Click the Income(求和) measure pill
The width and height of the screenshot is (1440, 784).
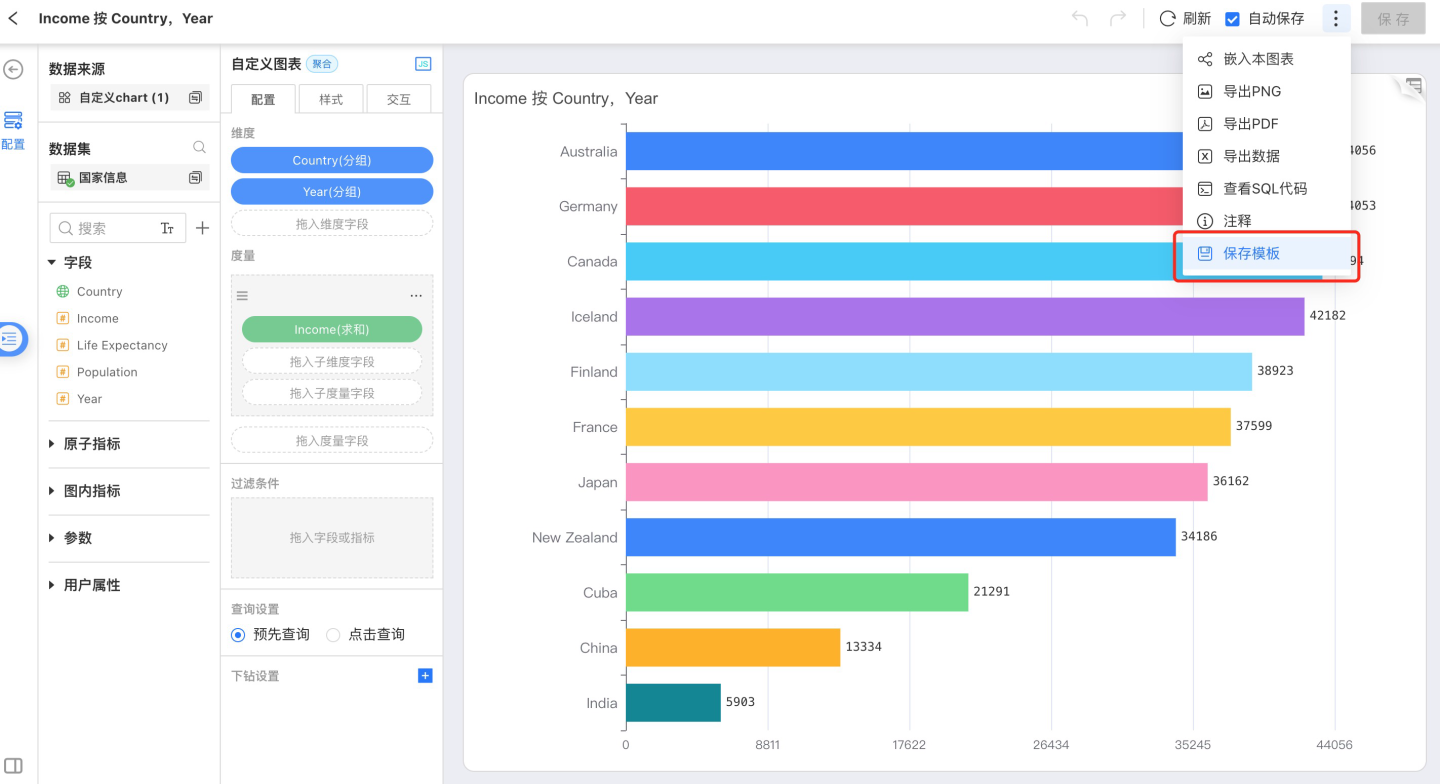pos(331,329)
